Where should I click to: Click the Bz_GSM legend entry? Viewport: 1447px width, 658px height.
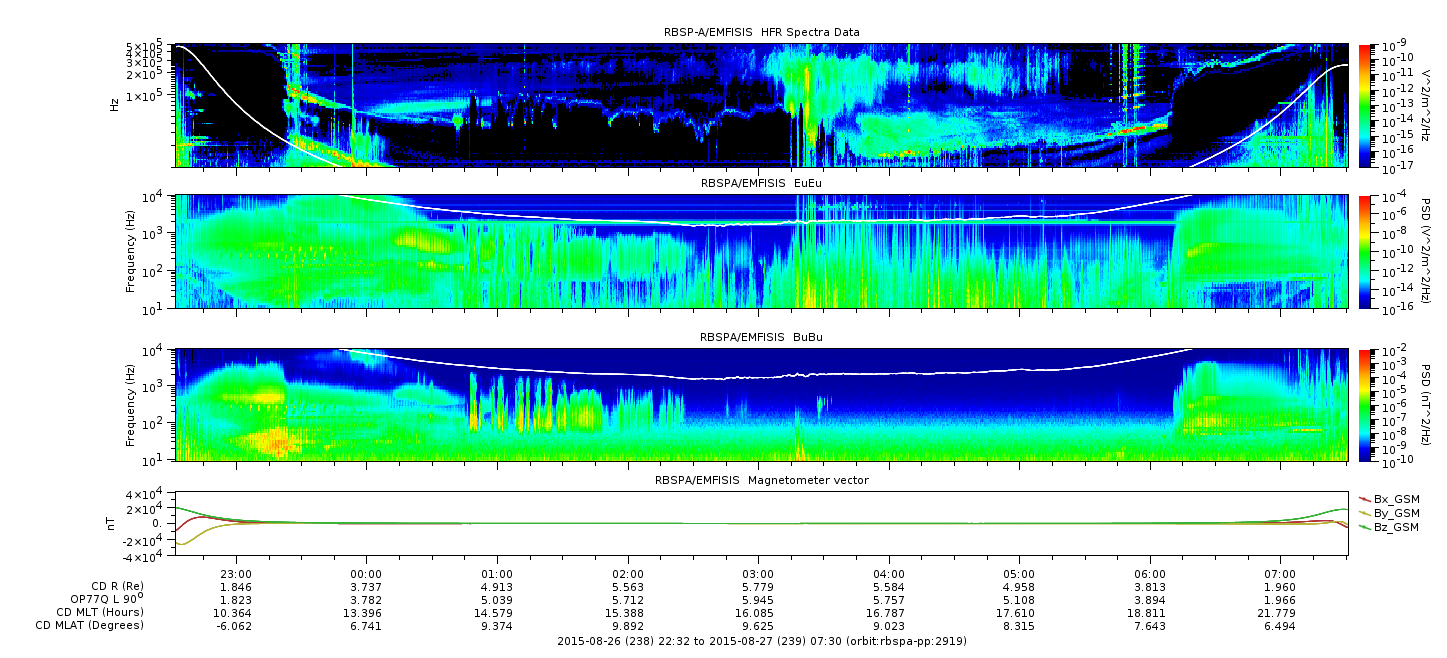(x=1388, y=526)
